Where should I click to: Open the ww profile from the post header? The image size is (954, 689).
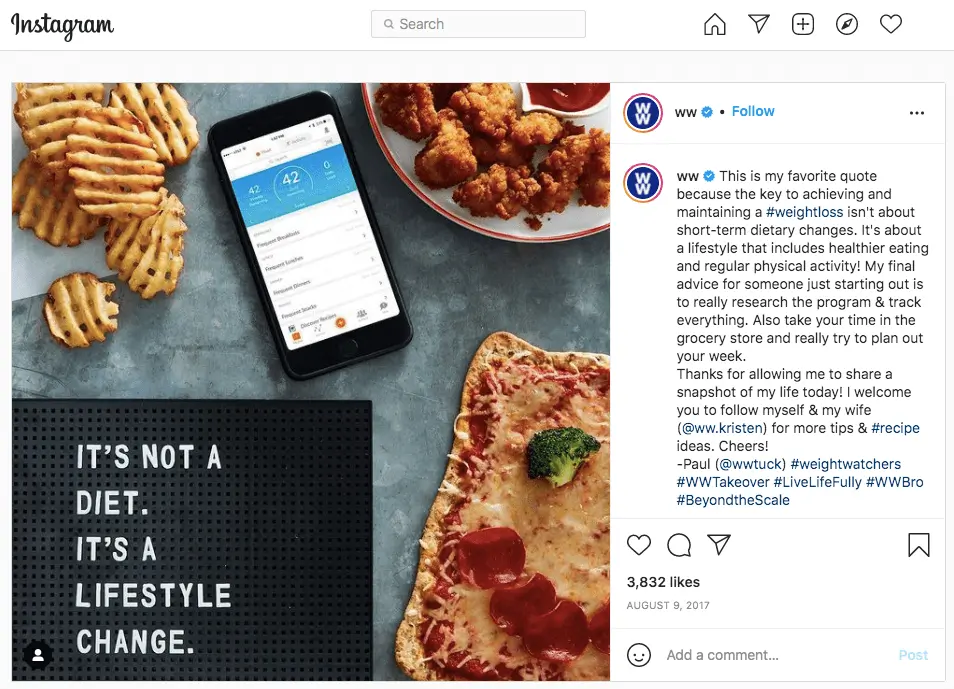pyautogui.click(x=684, y=112)
